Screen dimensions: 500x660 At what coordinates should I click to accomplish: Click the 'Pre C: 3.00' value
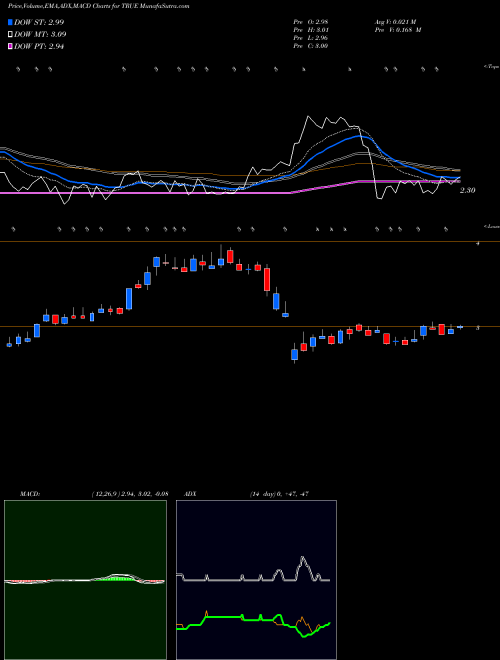311,46
